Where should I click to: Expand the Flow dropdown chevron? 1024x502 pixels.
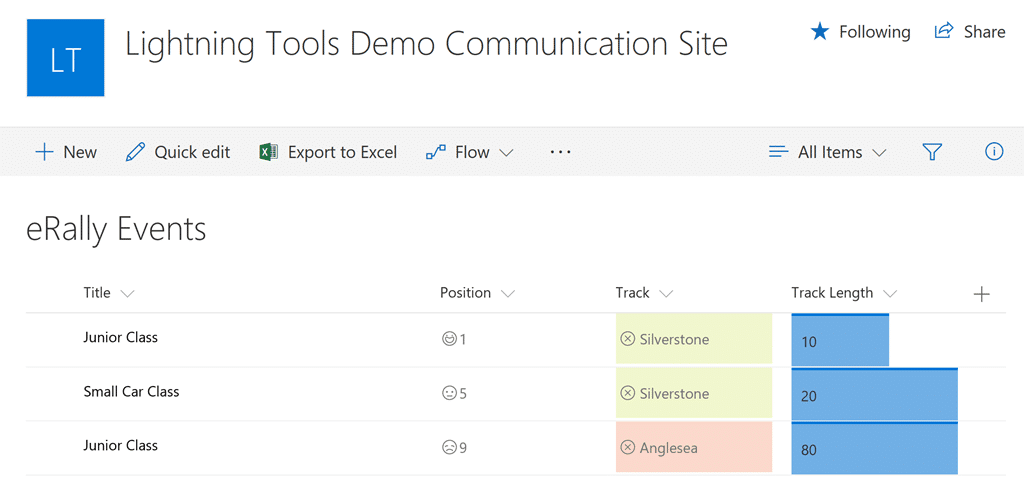click(x=506, y=153)
